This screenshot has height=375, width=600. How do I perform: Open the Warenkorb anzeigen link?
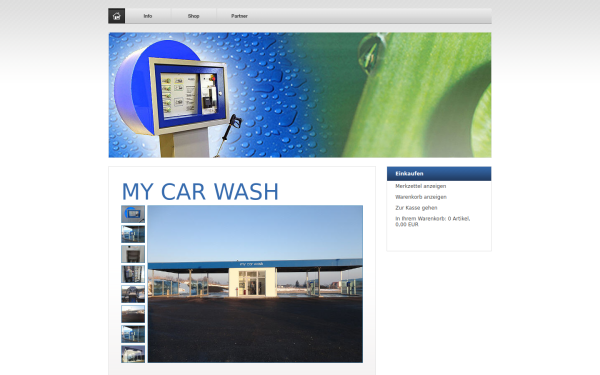[421, 197]
